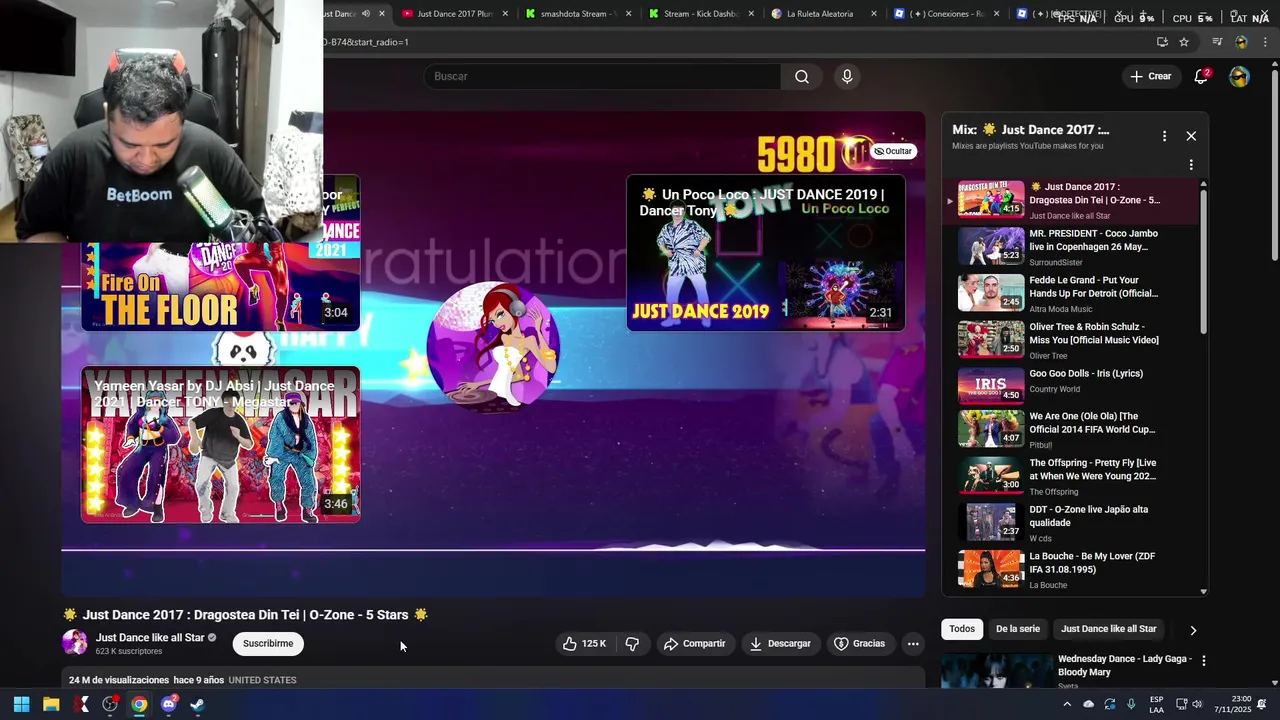Switch to Just Dance 2017 browser tab
The width and height of the screenshot is (1280, 720).
tap(455, 14)
